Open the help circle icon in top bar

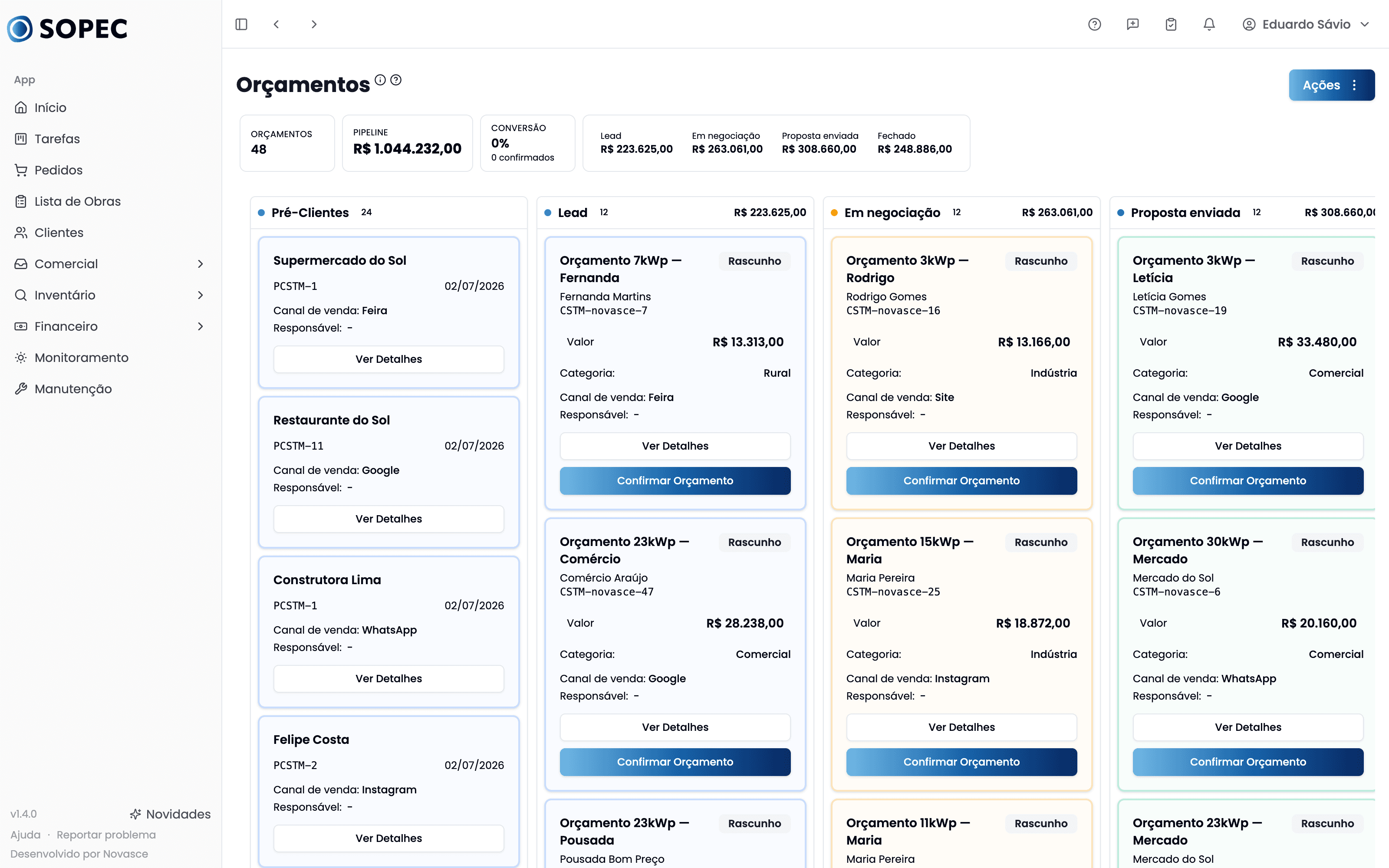[1095, 24]
